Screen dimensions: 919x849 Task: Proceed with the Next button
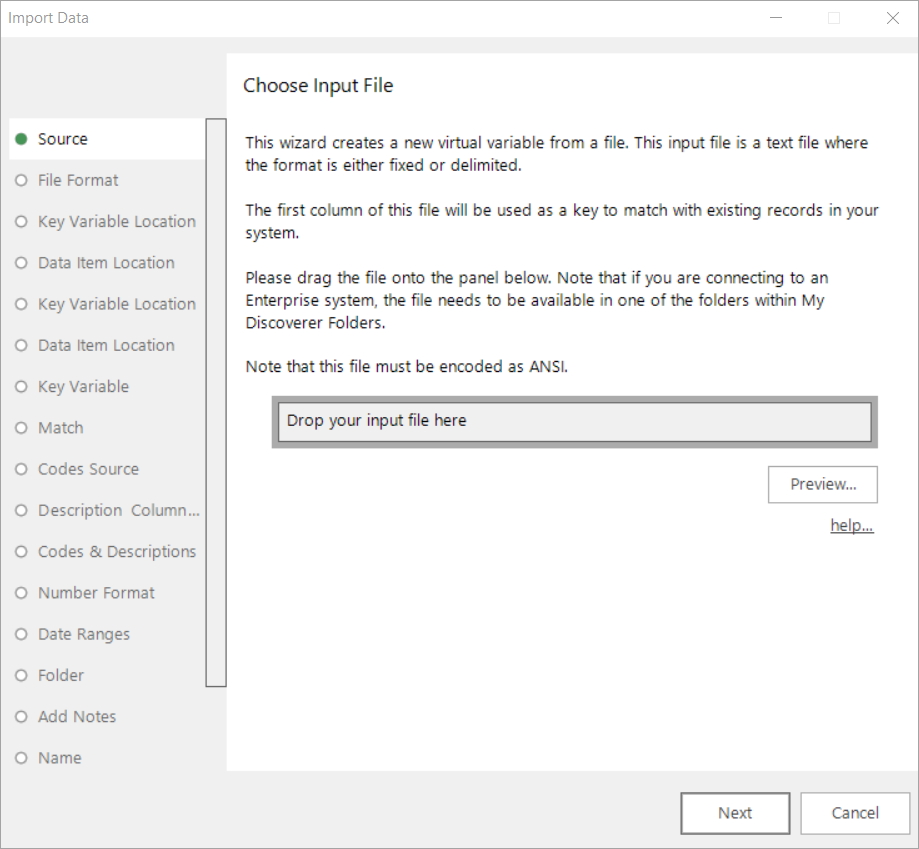tap(735, 813)
